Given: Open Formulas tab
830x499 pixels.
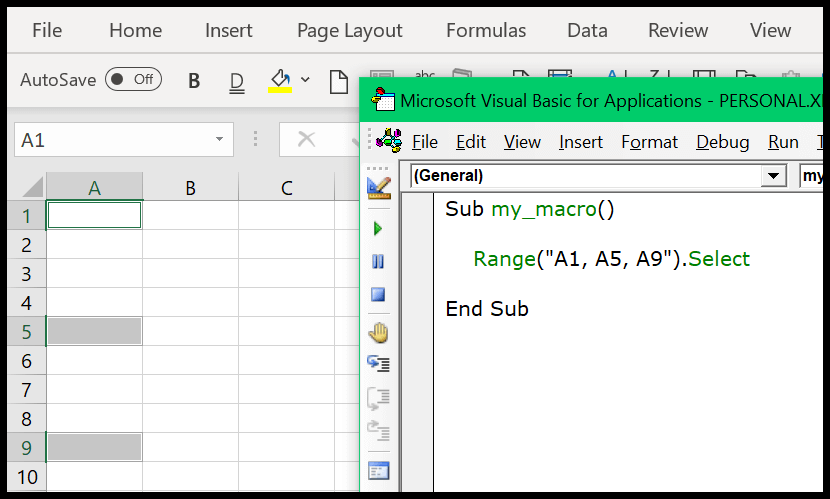Looking at the screenshot, I should coord(486,30).
